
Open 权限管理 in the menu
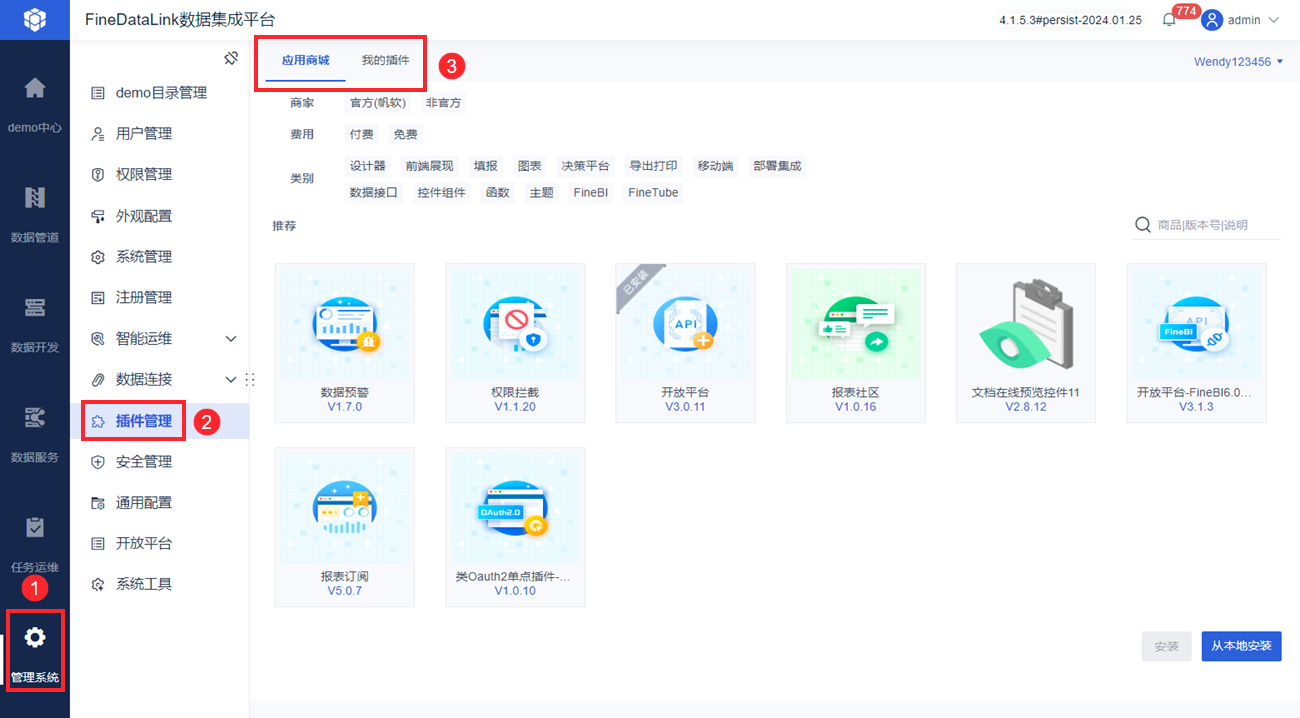144,174
